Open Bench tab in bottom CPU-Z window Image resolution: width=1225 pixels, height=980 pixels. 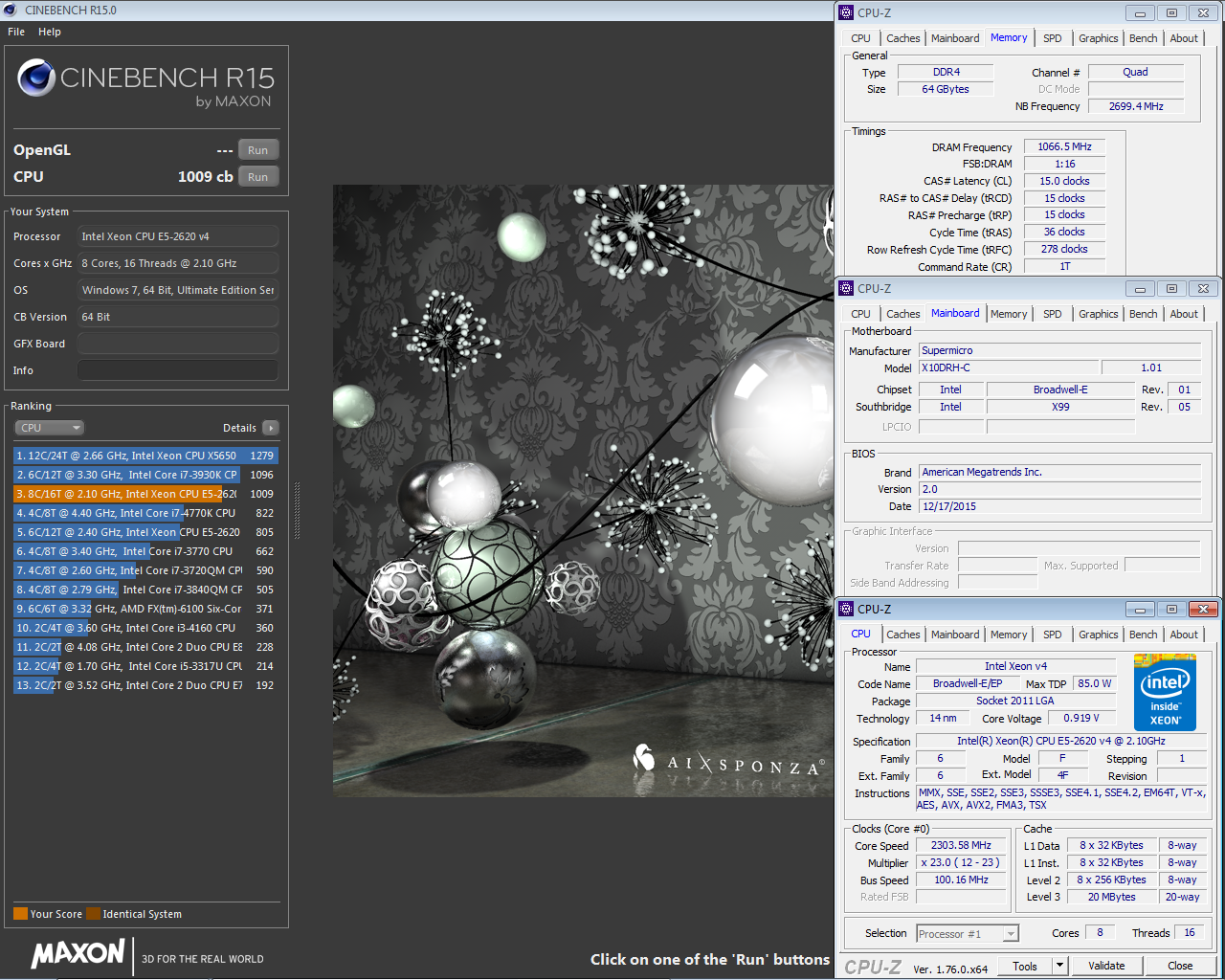pyautogui.click(x=1143, y=635)
